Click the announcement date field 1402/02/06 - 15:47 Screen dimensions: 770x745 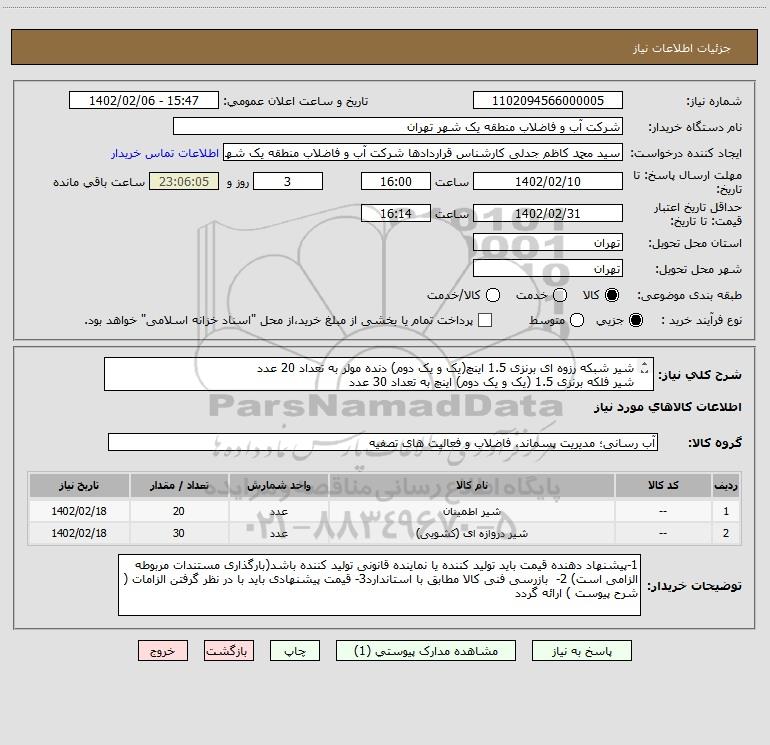[x=144, y=101]
